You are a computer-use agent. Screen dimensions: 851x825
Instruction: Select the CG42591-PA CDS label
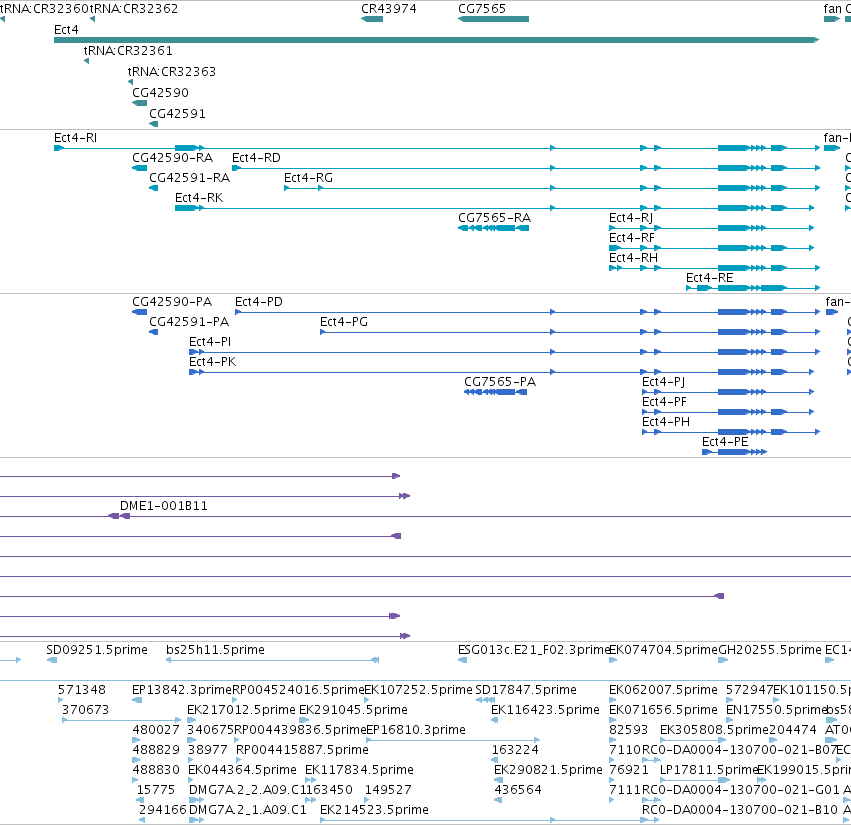(x=189, y=322)
